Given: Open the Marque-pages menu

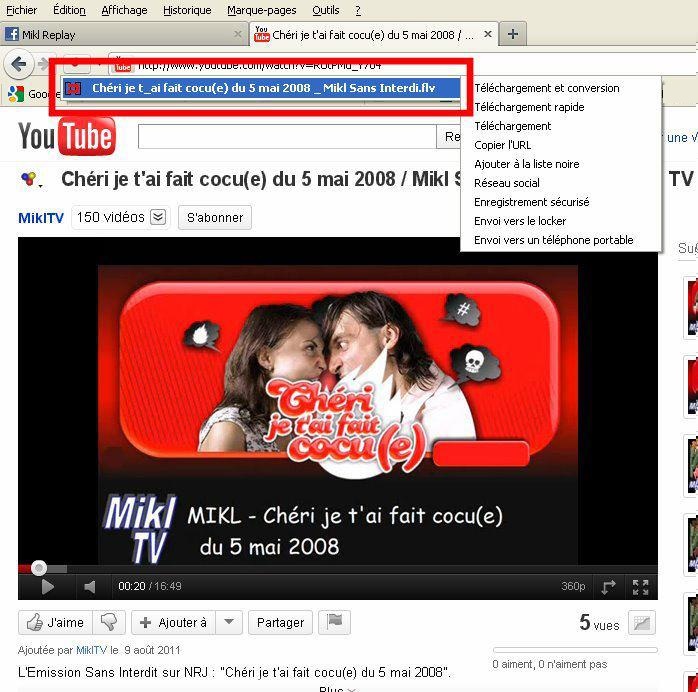Looking at the screenshot, I should (261, 10).
